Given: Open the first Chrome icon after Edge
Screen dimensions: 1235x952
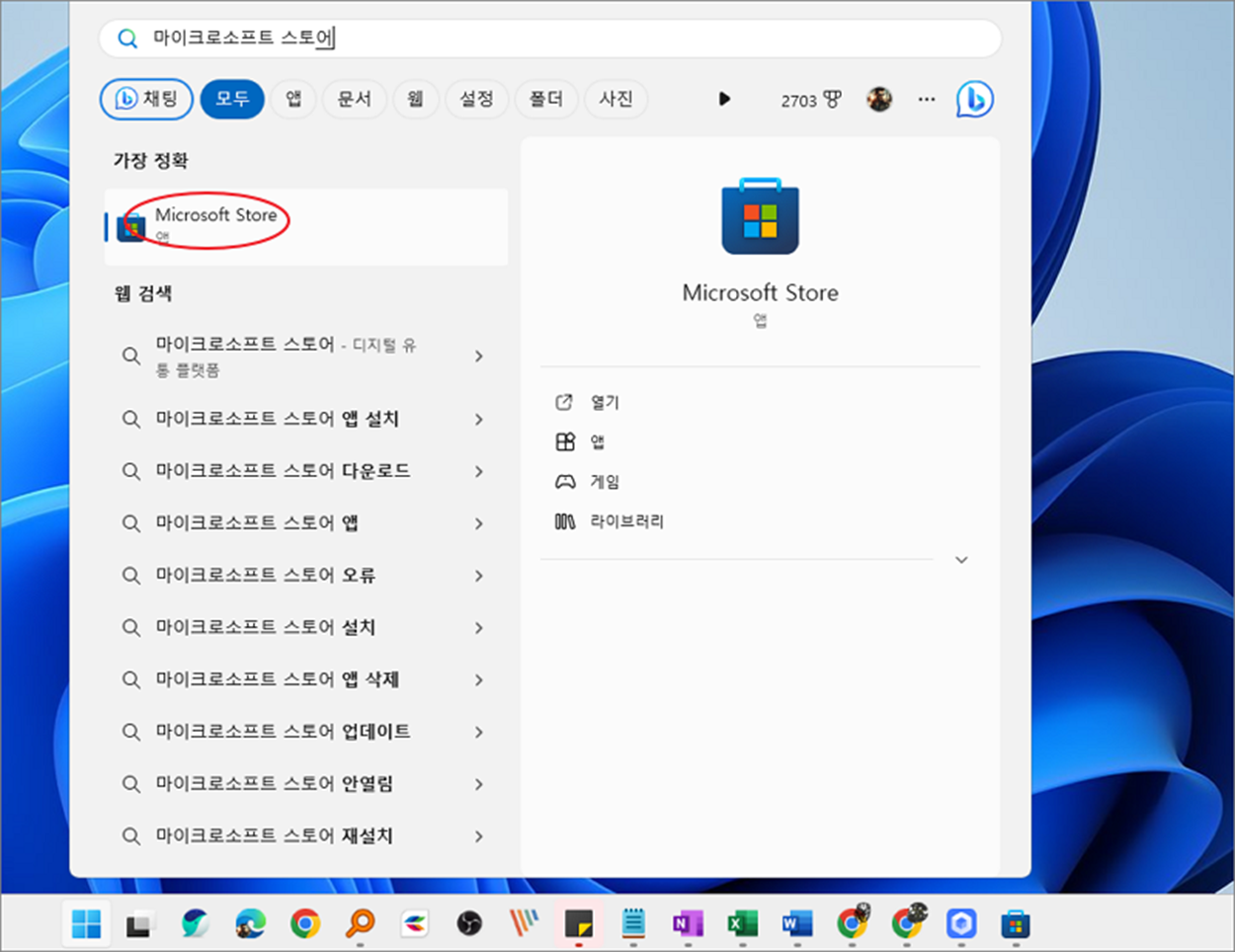Looking at the screenshot, I should 305,924.
